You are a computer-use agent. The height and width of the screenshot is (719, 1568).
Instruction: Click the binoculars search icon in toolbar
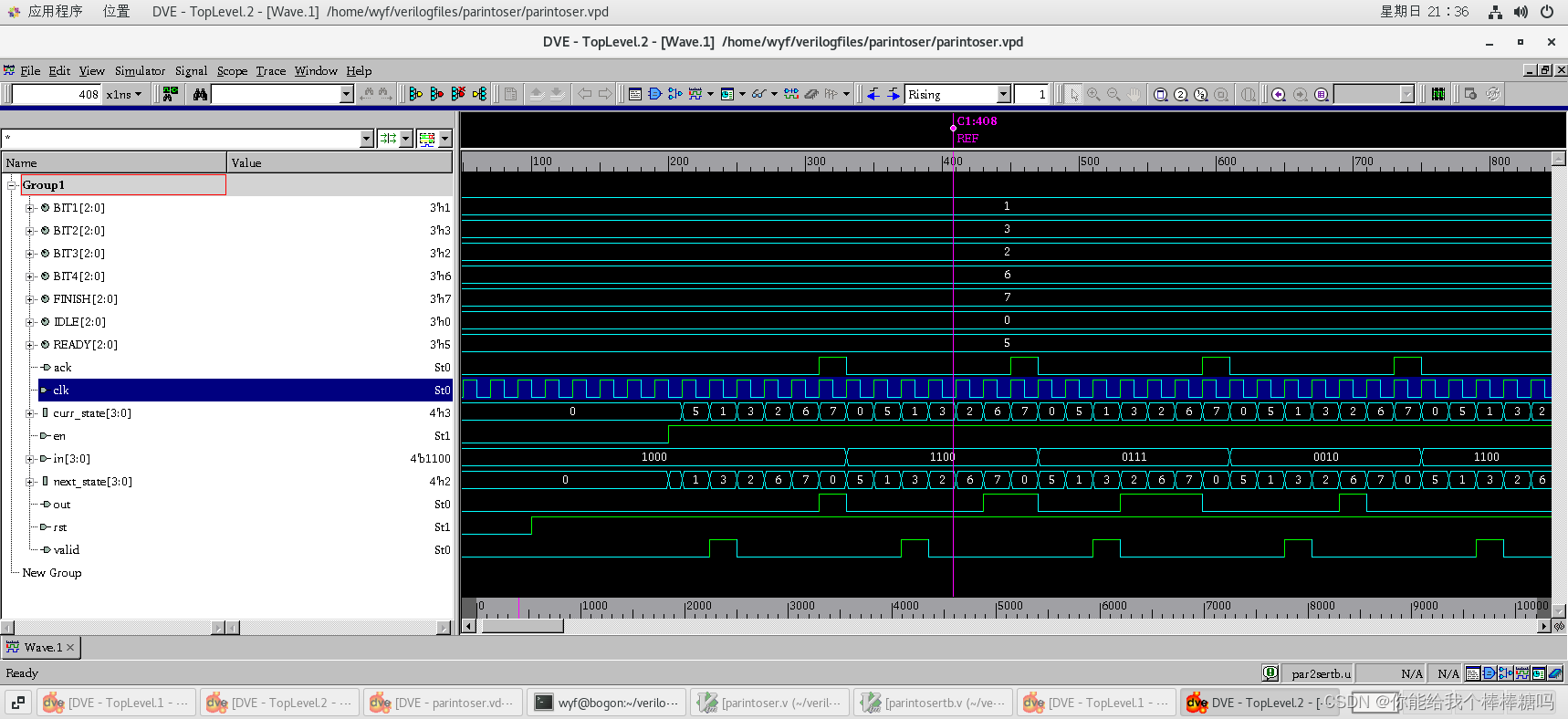point(200,94)
